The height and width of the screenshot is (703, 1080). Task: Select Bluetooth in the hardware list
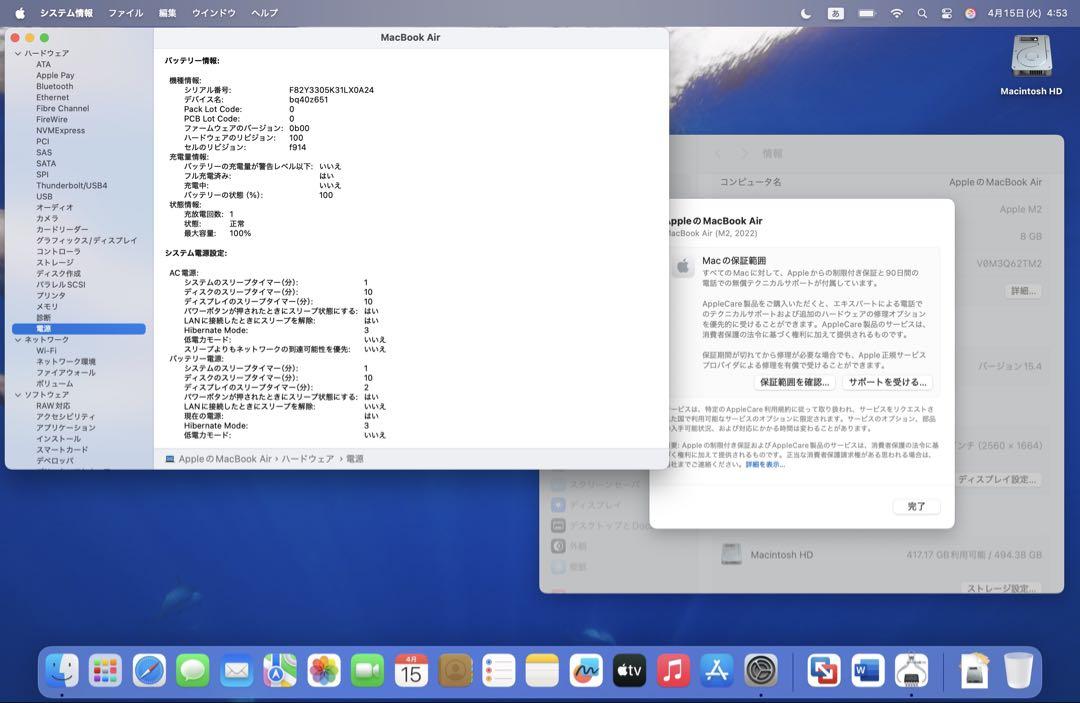click(54, 86)
